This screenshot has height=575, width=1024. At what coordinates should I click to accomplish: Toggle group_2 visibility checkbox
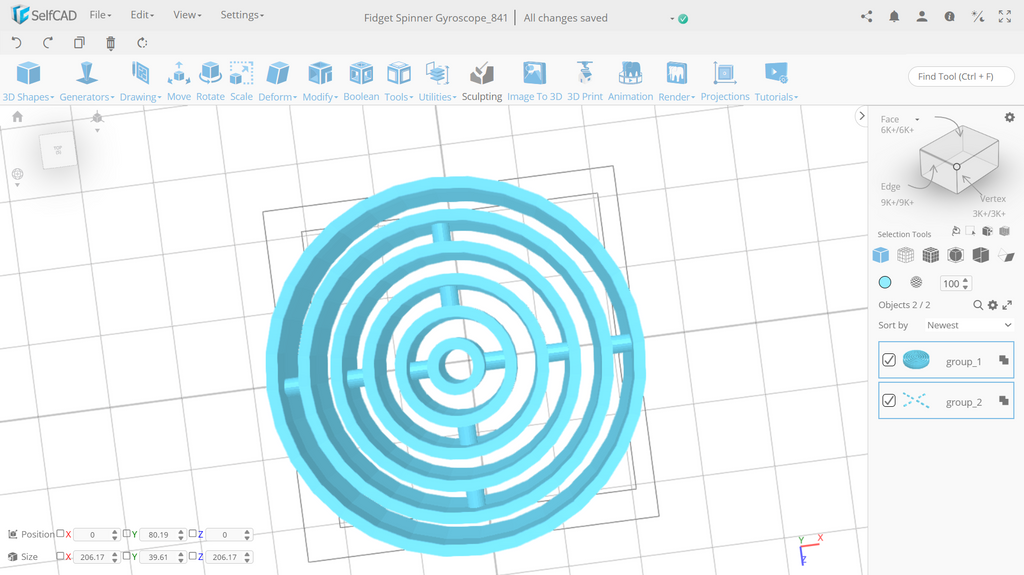(x=888, y=401)
